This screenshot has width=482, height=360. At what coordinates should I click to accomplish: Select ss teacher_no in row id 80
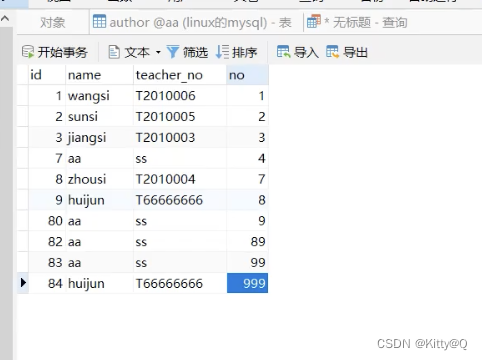coord(180,221)
